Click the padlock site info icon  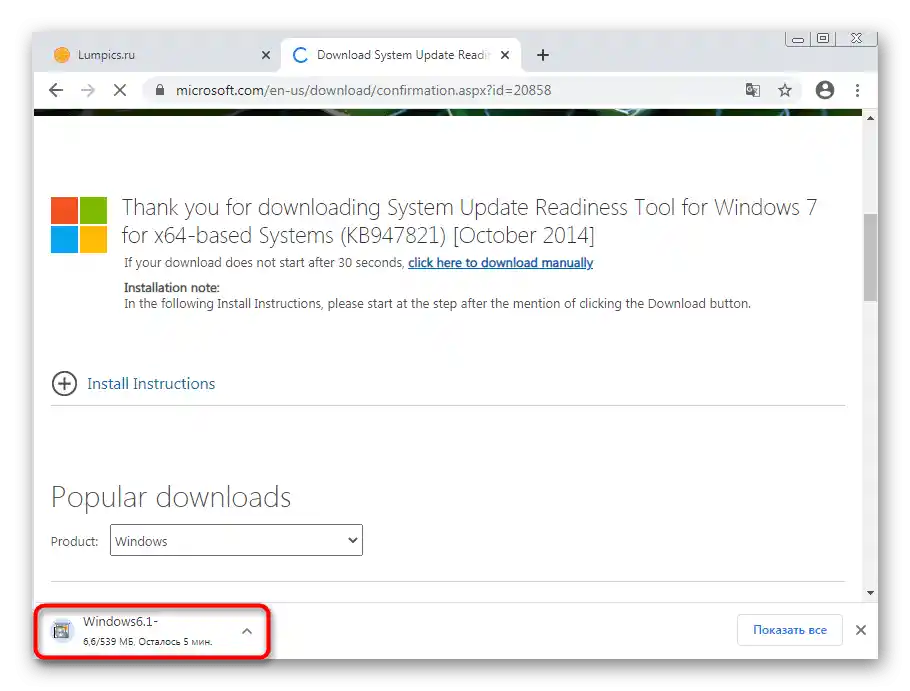pos(160,90)
